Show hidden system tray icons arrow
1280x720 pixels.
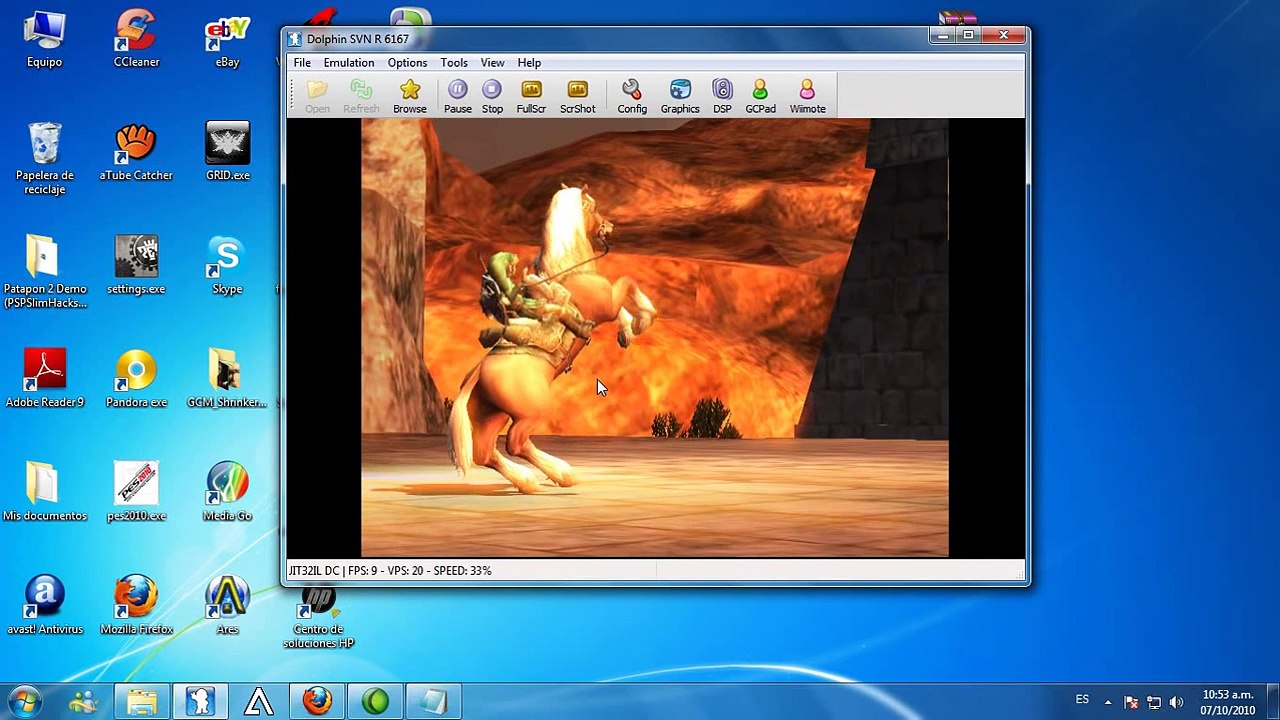pyautogui.click(x=1108, y=702)
